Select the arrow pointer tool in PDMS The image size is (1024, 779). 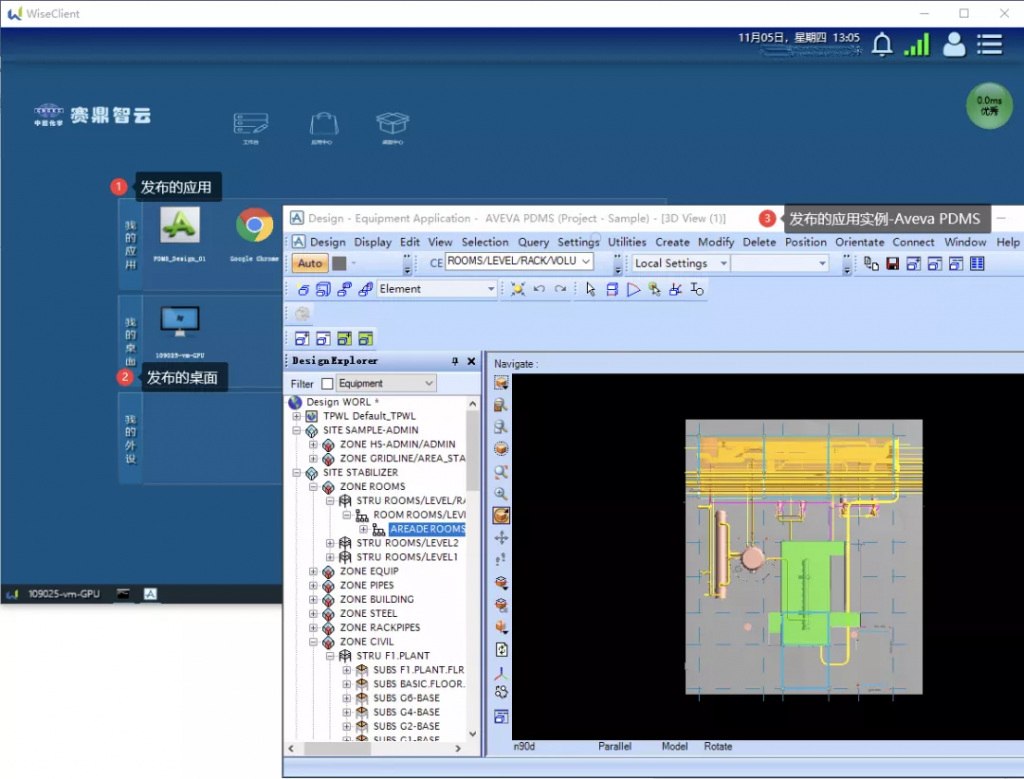click(590, 289)
